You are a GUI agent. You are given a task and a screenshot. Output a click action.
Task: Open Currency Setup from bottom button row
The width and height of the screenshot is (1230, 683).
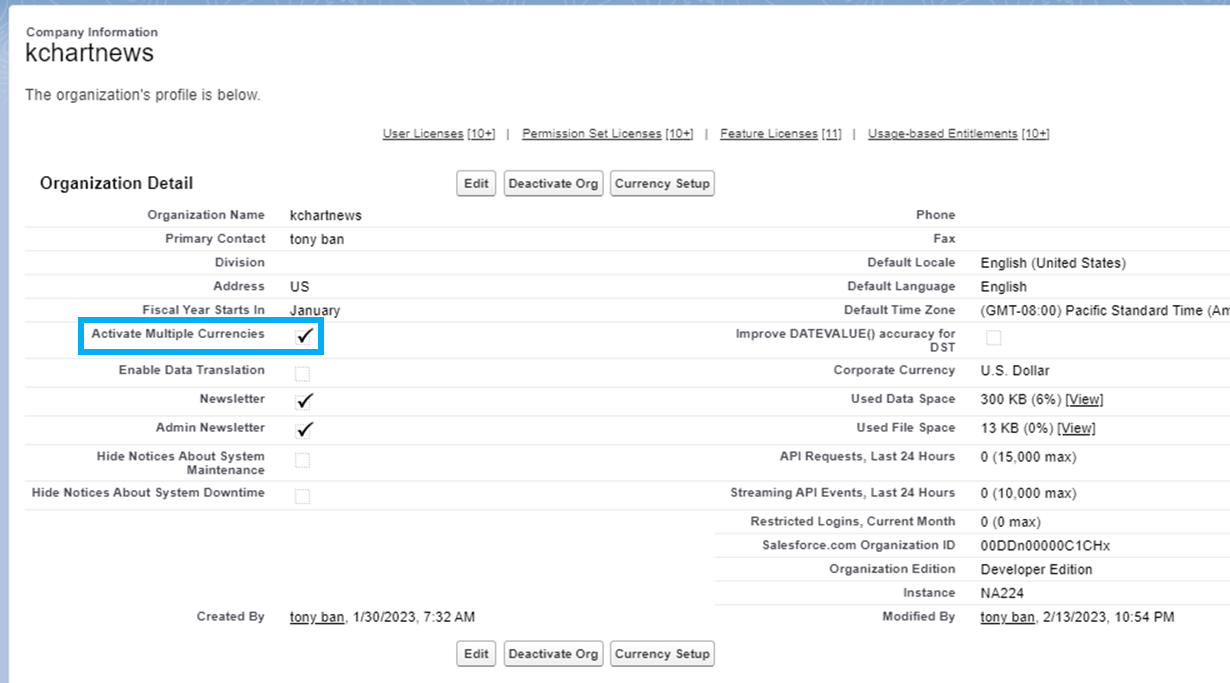tap(662, 654)
